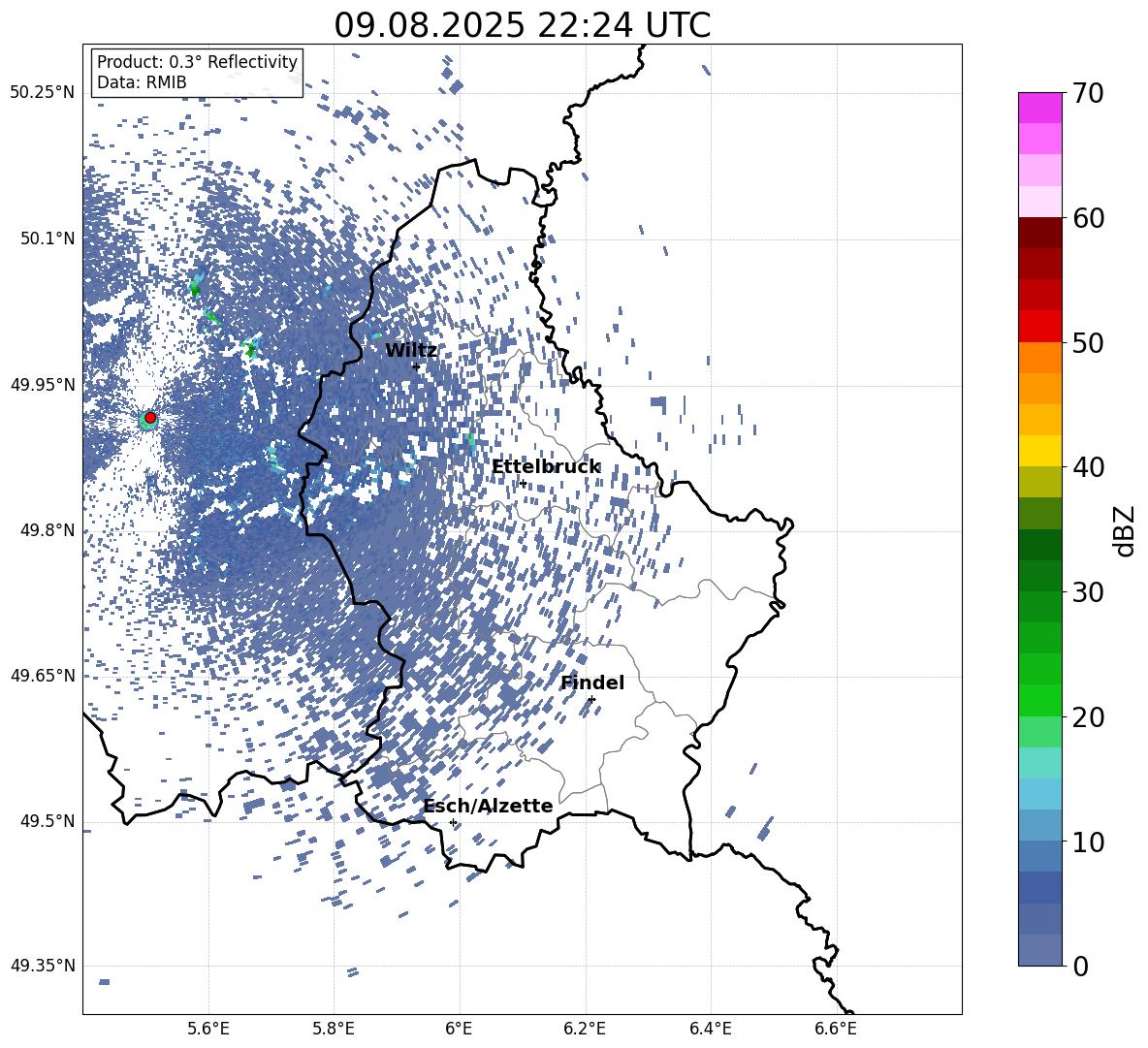This screenshot has width=1148, height=1048.
Task: Click the dBZ colorbar axis label
Action: (x=1126, y=530)
